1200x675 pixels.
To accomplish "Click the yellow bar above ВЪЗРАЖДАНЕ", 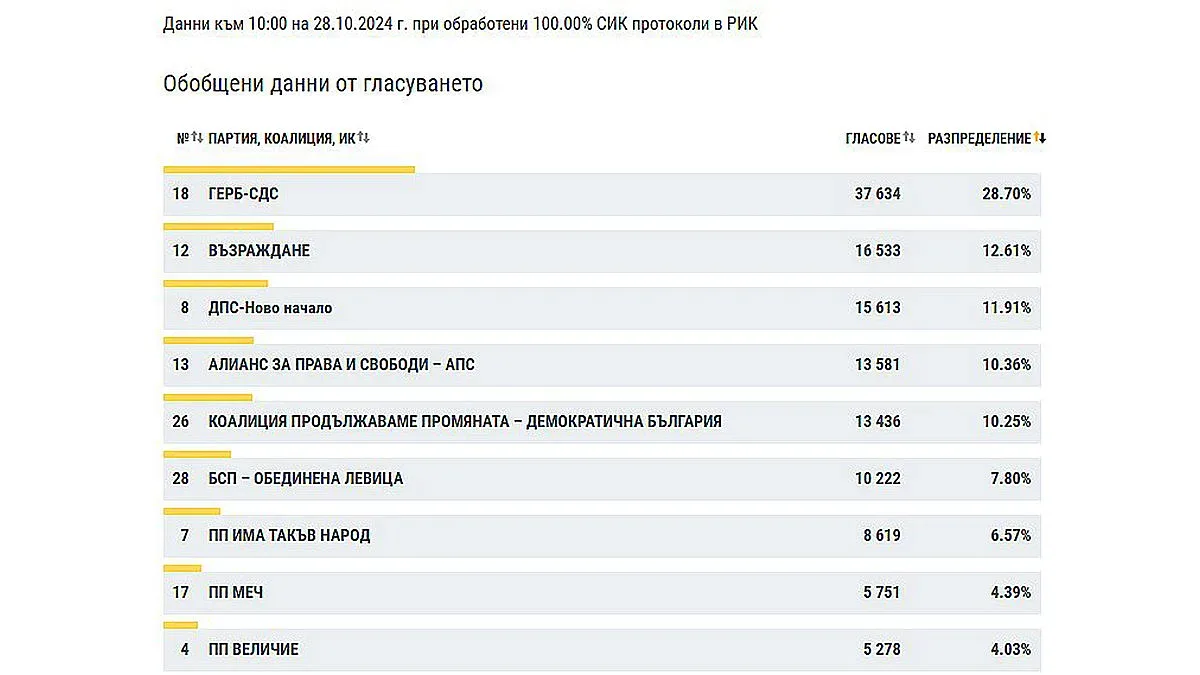I will point(218,226).
